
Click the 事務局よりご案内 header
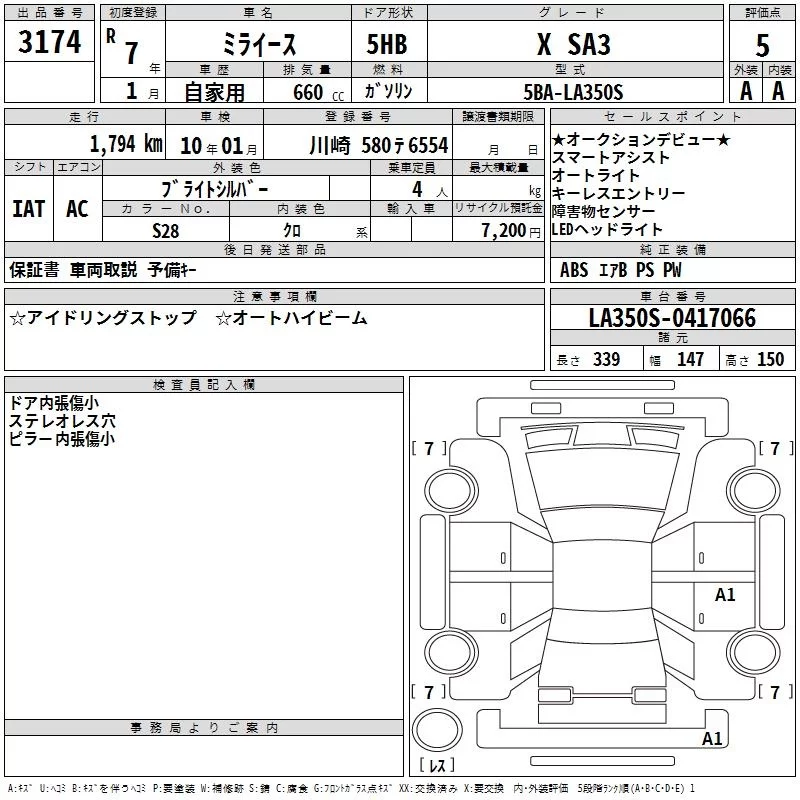click(204, 728)
